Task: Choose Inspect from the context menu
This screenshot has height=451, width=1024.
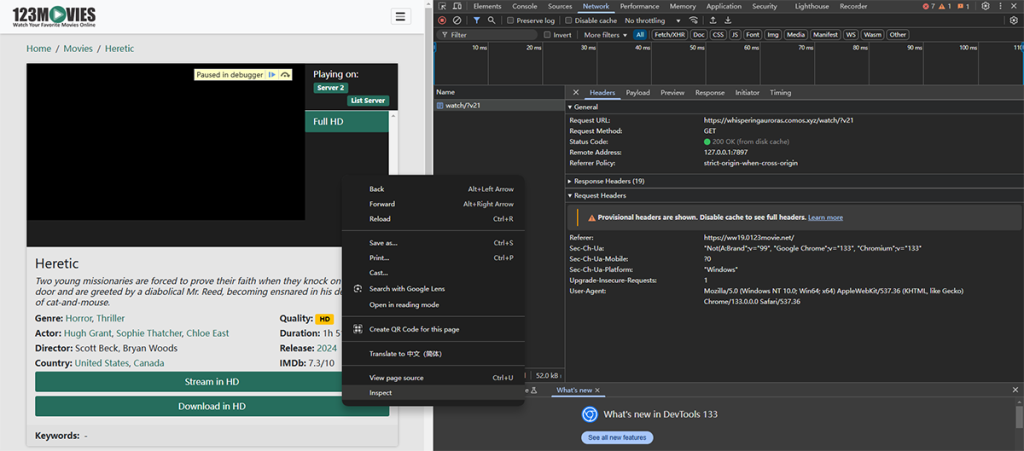Action: (433, 393)
